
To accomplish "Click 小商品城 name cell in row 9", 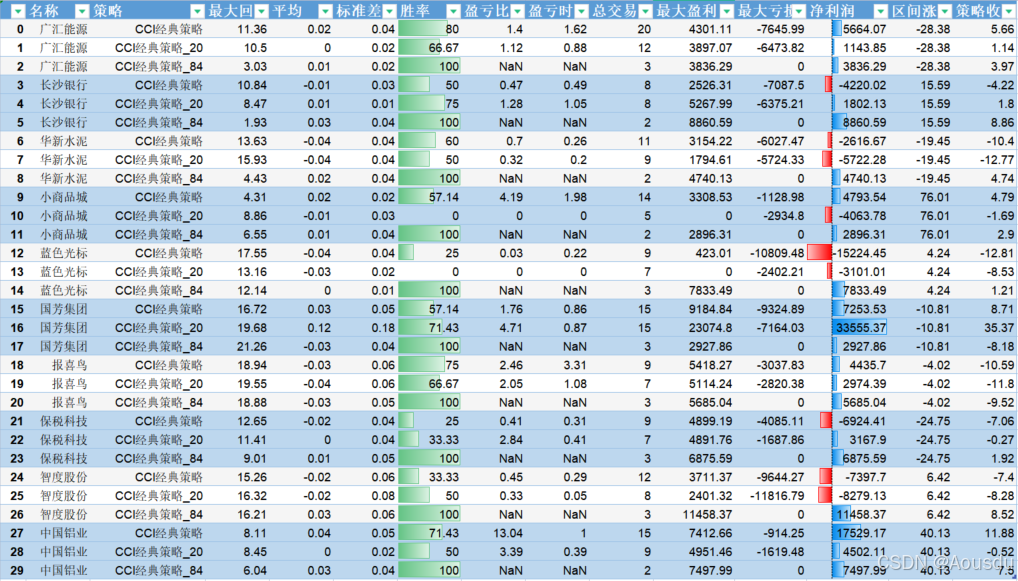I will (x=64, y=197).
